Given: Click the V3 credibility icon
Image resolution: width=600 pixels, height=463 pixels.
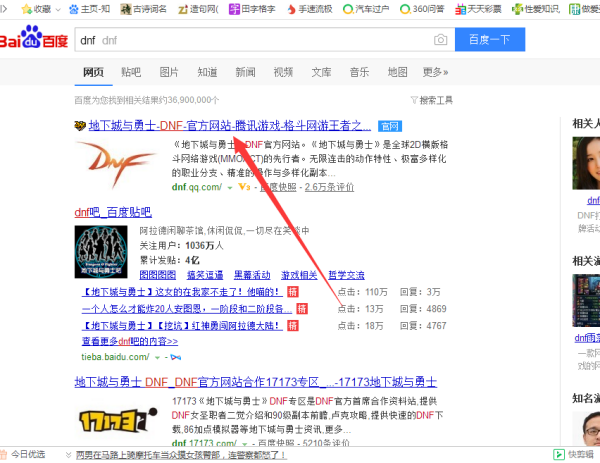Looking at the screenshot, I should point(244,187).
